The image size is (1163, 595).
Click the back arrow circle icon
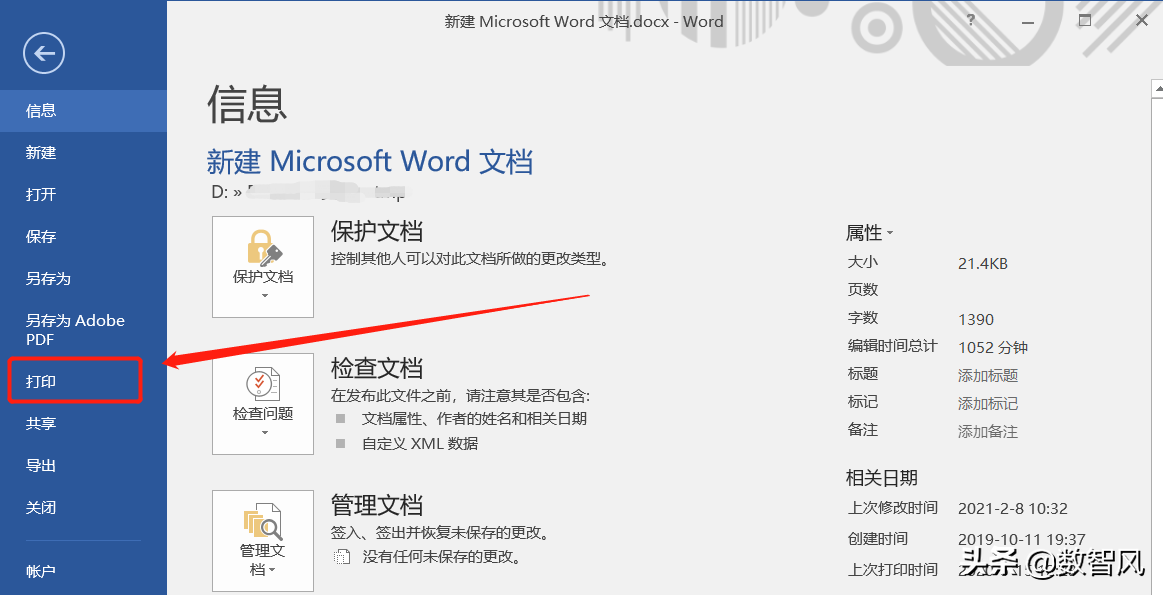pos(44,53)
